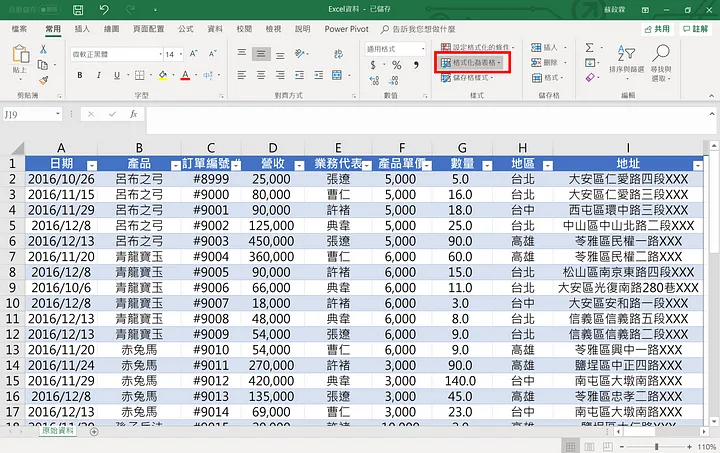Switch to the 插入 ribbon tab
The width and height of the screenshot is (720, 453).
(x=82, y=29)
